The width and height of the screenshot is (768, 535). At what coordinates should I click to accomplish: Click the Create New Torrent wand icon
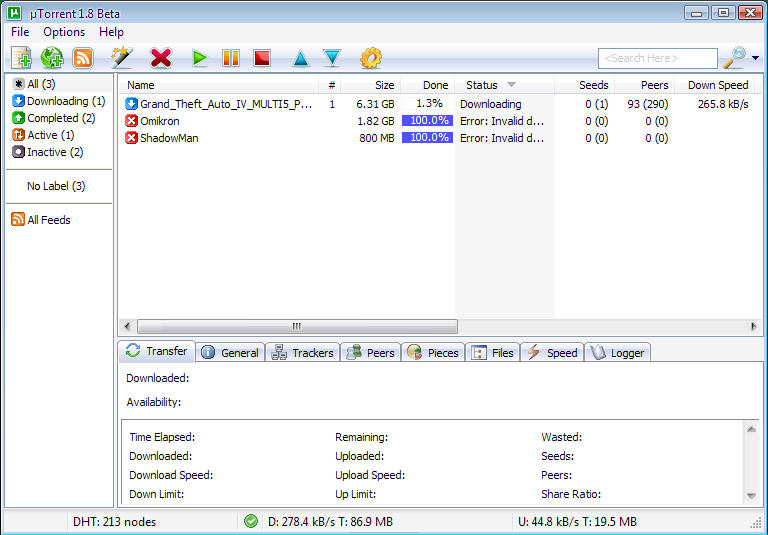(121, 58)
